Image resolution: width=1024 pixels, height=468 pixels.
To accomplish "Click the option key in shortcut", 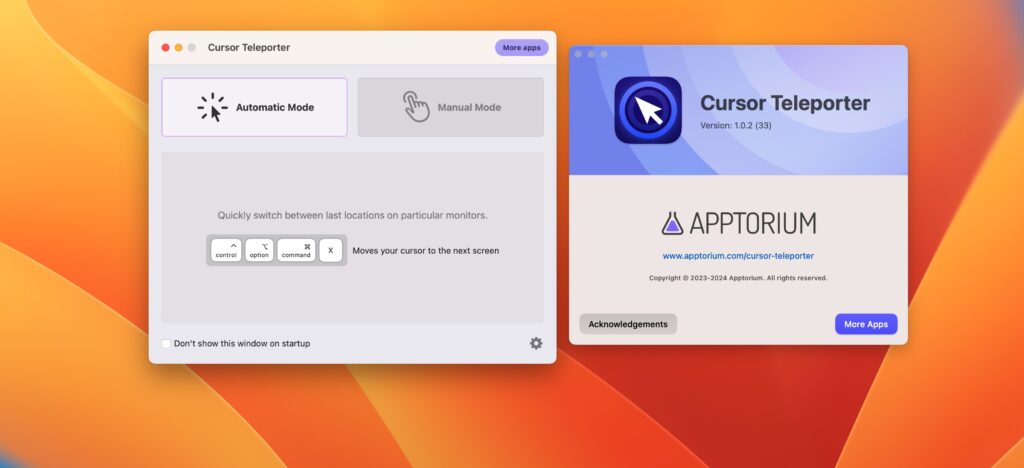I will tap(259, 250).
